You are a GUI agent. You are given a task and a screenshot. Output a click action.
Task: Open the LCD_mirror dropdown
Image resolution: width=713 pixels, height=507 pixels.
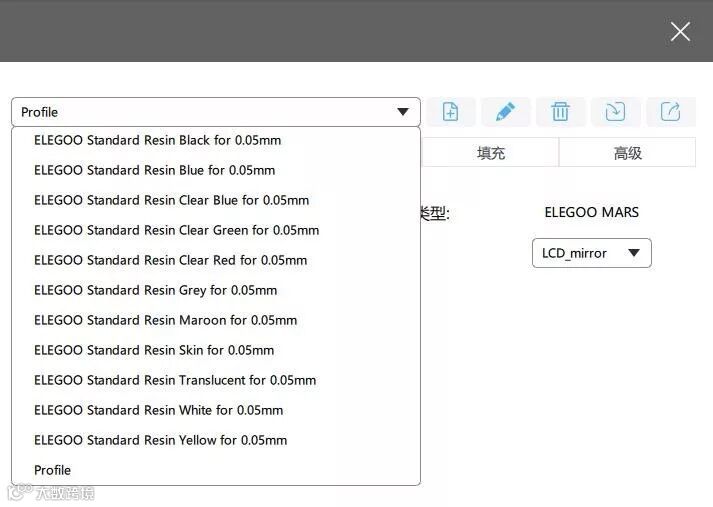pos(592,253)
